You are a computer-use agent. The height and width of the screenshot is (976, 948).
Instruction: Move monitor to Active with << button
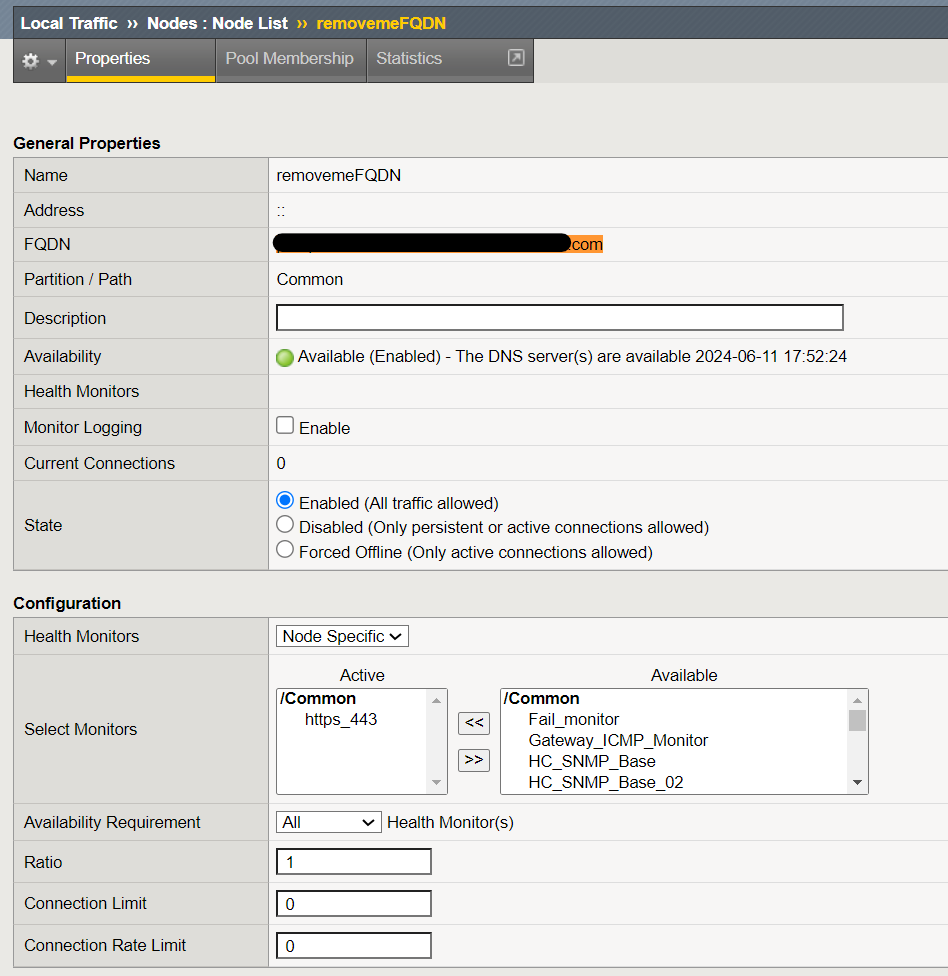pyautogui.click(x=474, y=722)
